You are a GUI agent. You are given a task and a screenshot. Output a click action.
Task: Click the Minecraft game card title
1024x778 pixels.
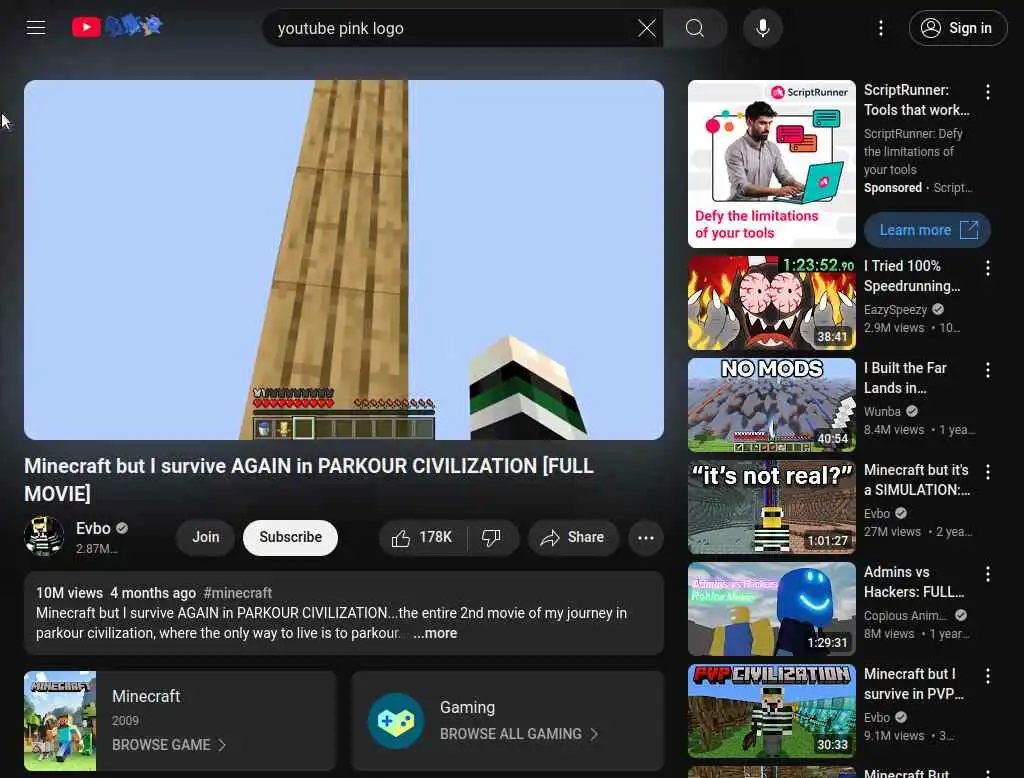pyautogui.click(x=146, y=696)
